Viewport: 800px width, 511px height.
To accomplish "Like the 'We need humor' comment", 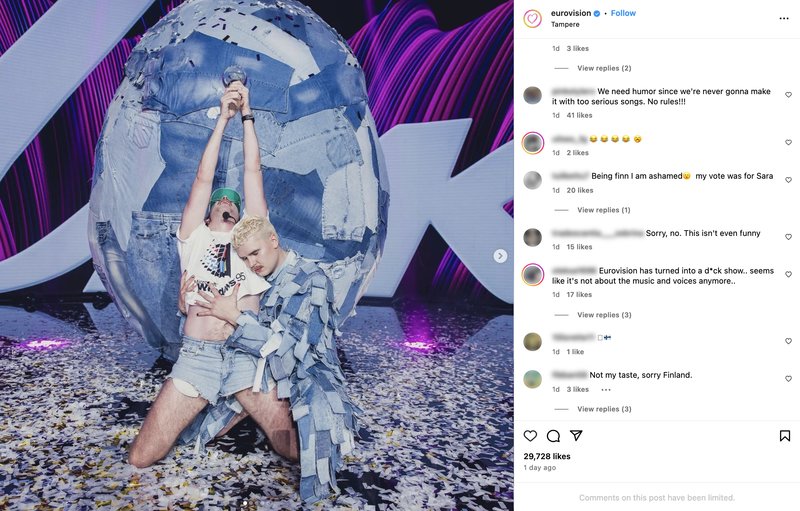I will pos(788,95).
